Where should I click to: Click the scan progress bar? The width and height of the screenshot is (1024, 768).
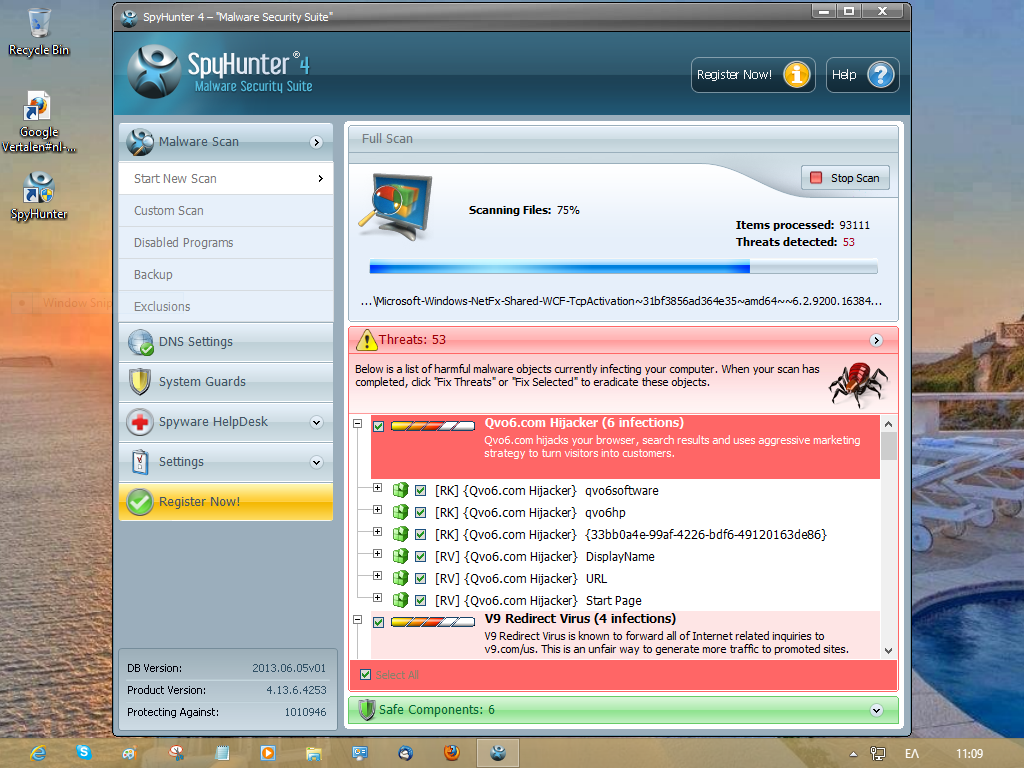pyautogui.click(x=624, y=266)
